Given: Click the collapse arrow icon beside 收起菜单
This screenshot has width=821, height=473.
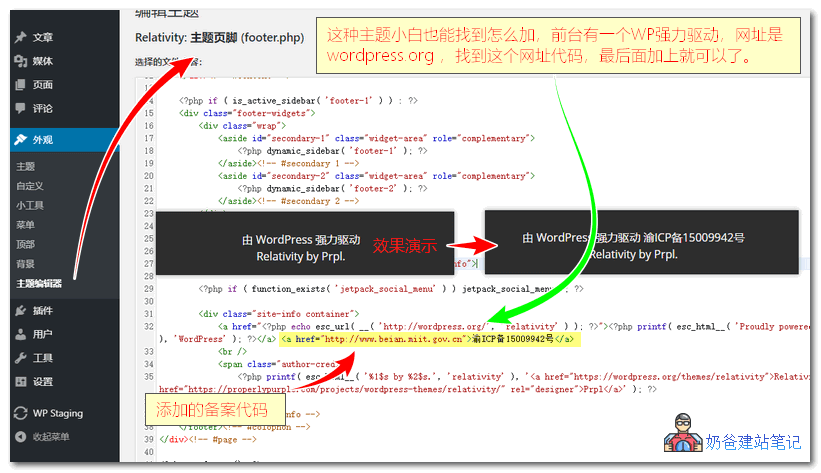Looking at the screenshot, I should pyautogui.click(x=20, y=437).
